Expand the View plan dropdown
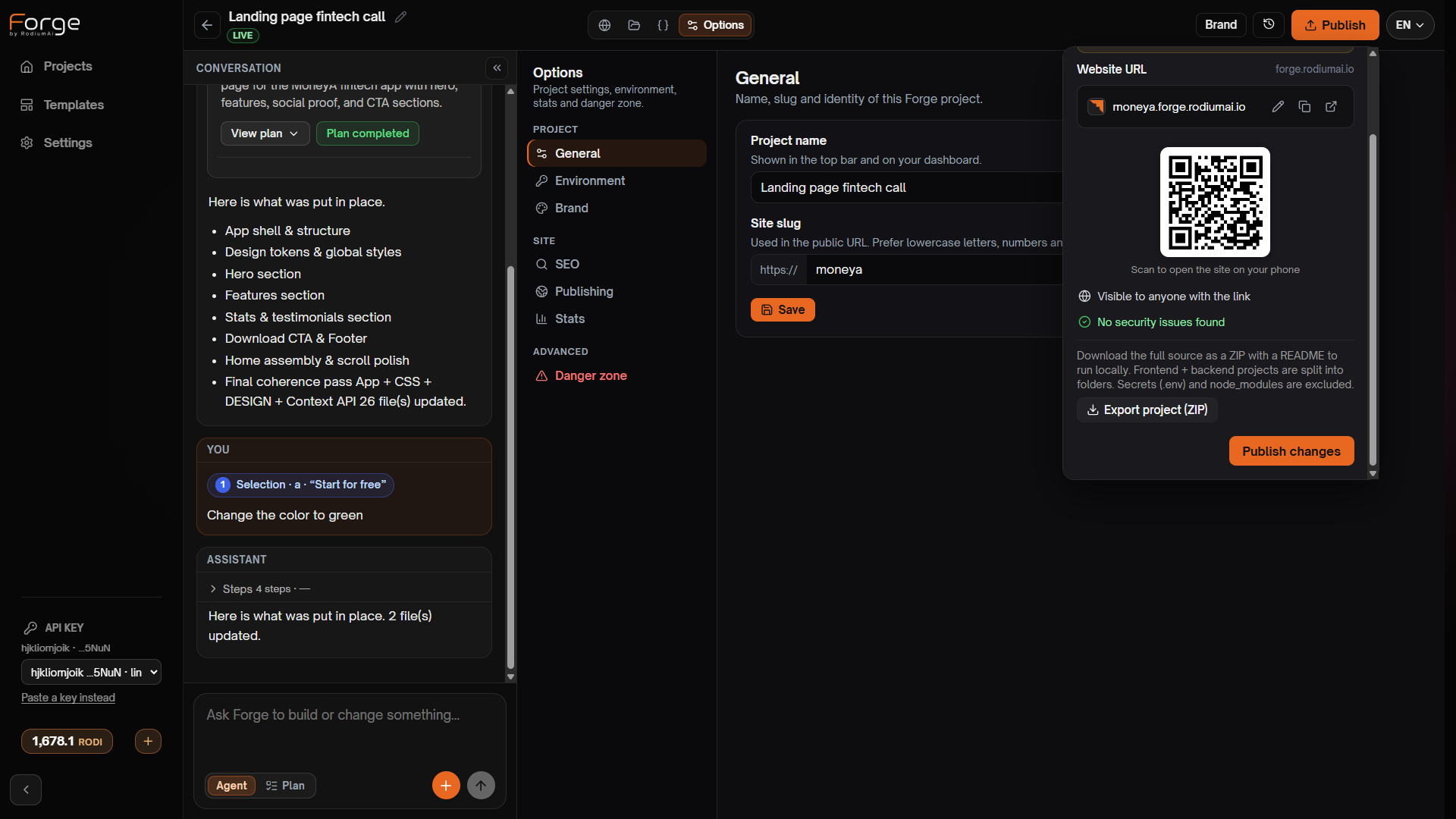The image size is (1456, 819). (265, 133)
